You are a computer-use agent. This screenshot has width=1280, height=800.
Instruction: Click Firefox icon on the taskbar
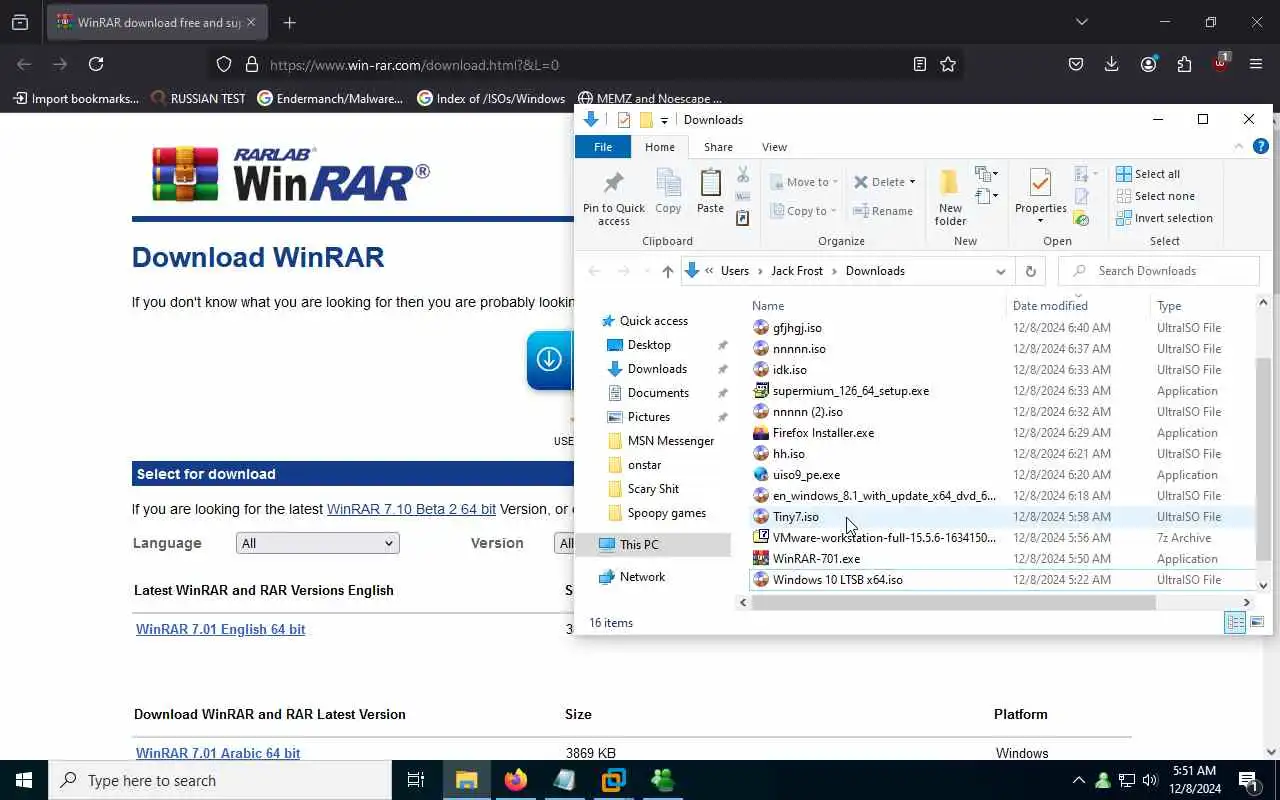(x=516, y=780)
